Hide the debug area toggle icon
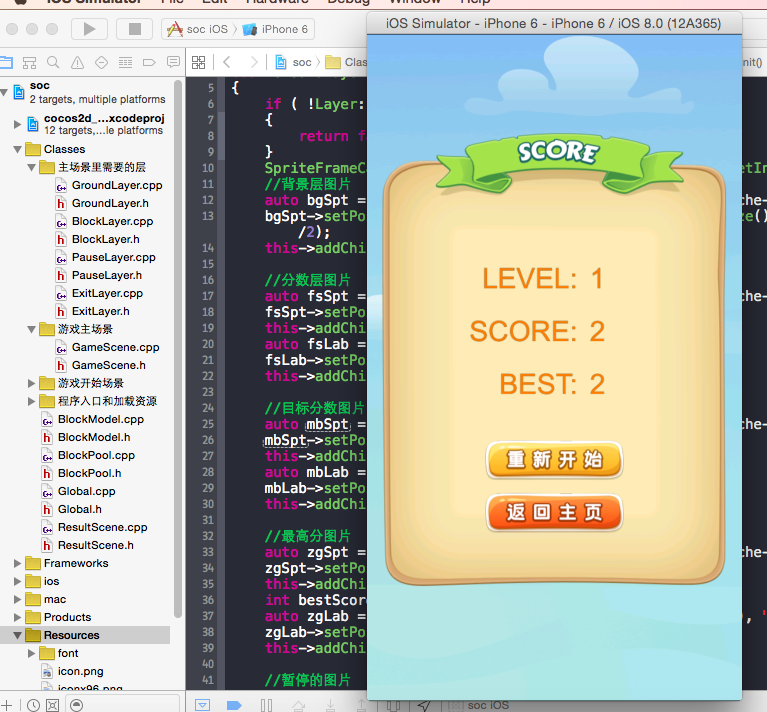This screenshot has width=767, height=712. point(203,705)
